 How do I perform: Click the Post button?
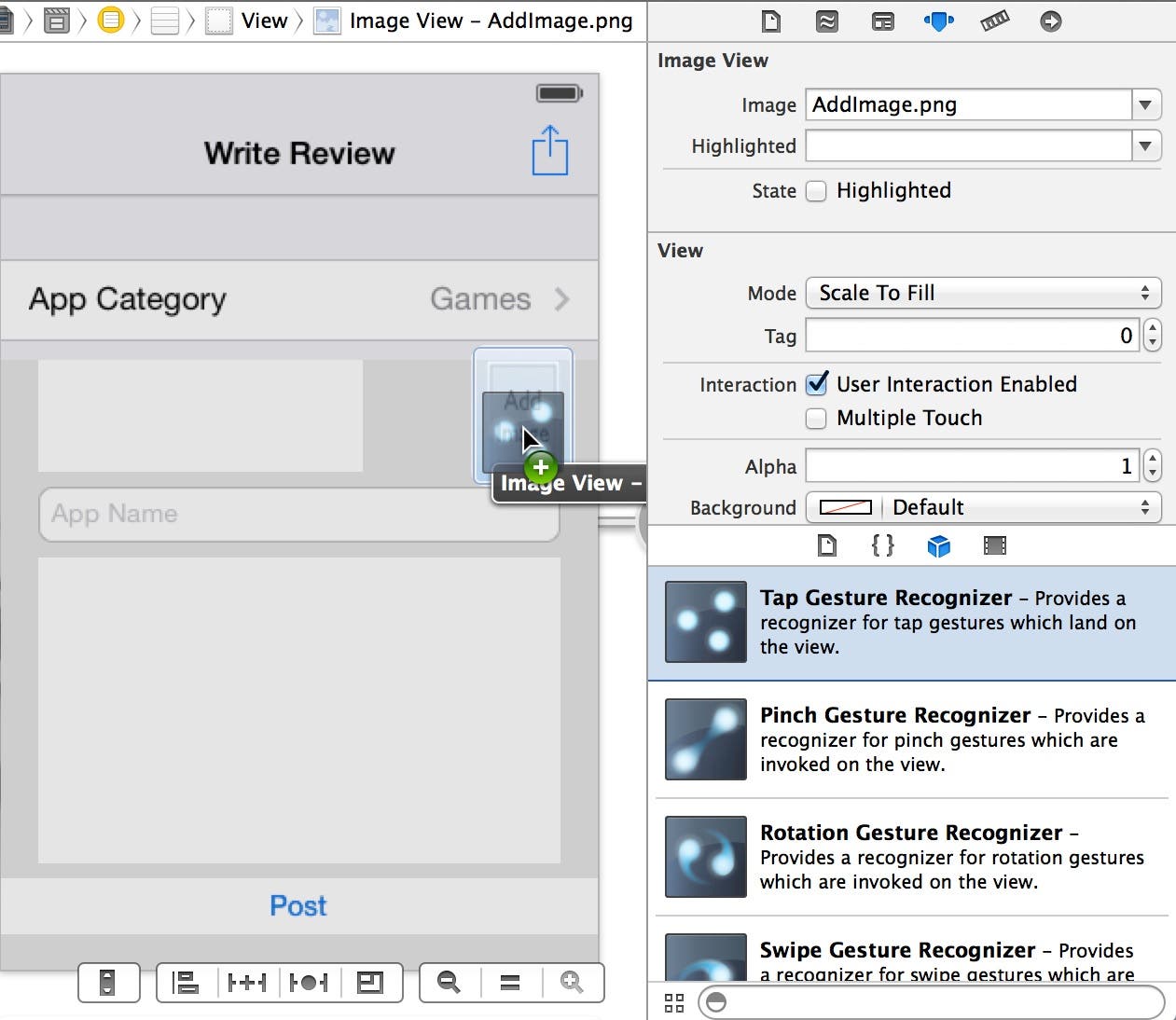298,905
